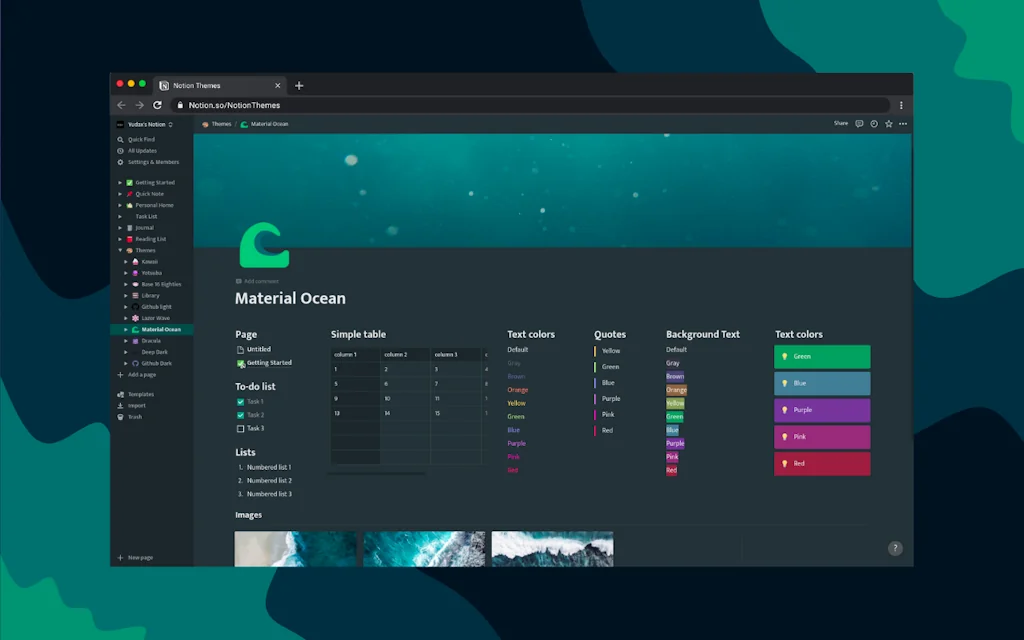The height and width of the screenshot is (640, 1024).
Task: Open the third rocky ocean image
Action: [552, 549]
